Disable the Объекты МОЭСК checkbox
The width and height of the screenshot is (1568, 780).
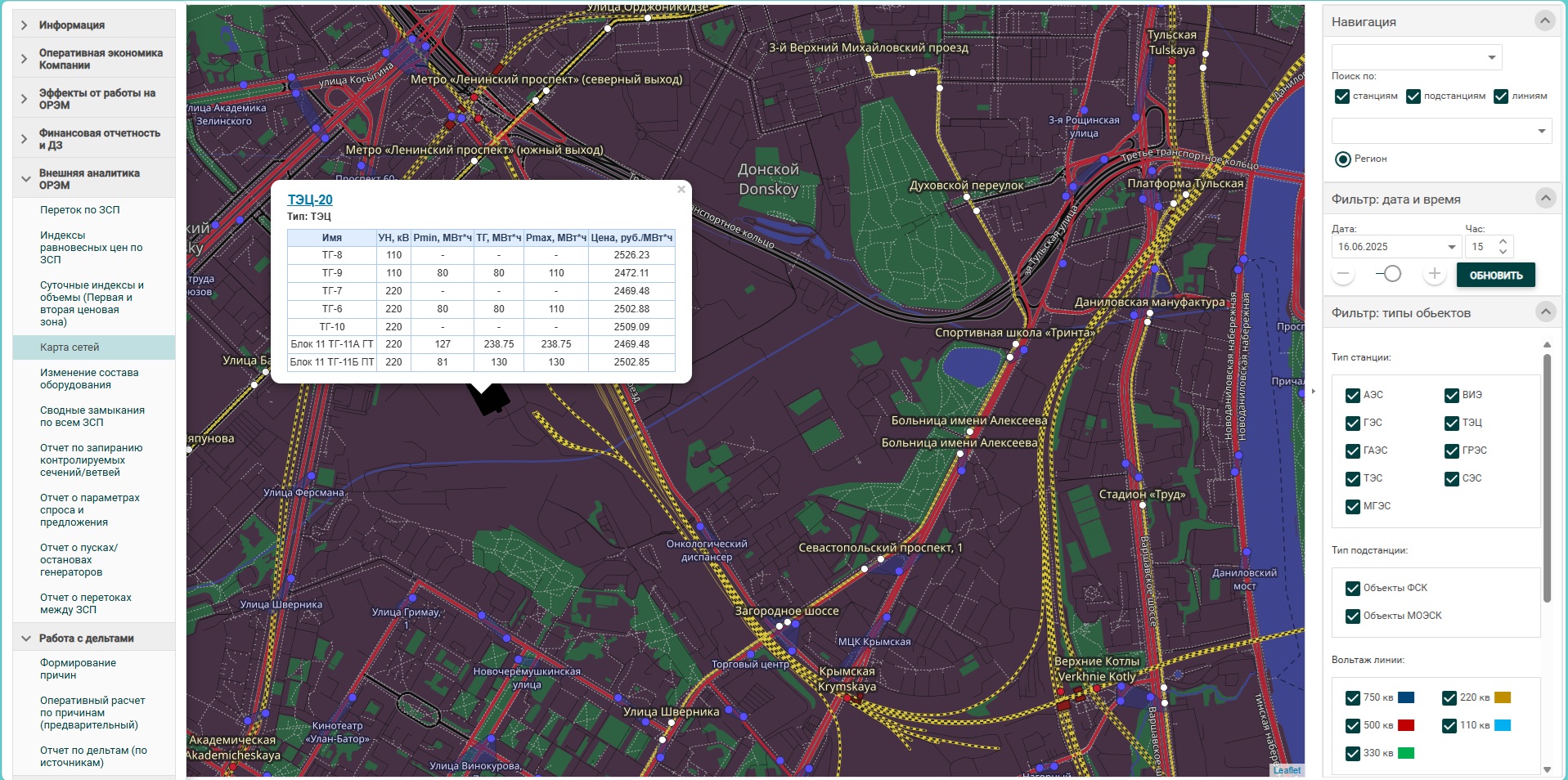1353,616
